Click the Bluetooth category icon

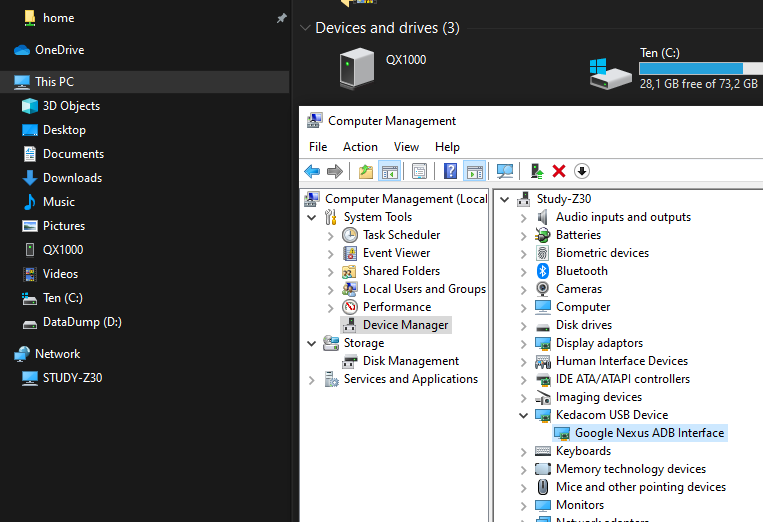point(543,271)
